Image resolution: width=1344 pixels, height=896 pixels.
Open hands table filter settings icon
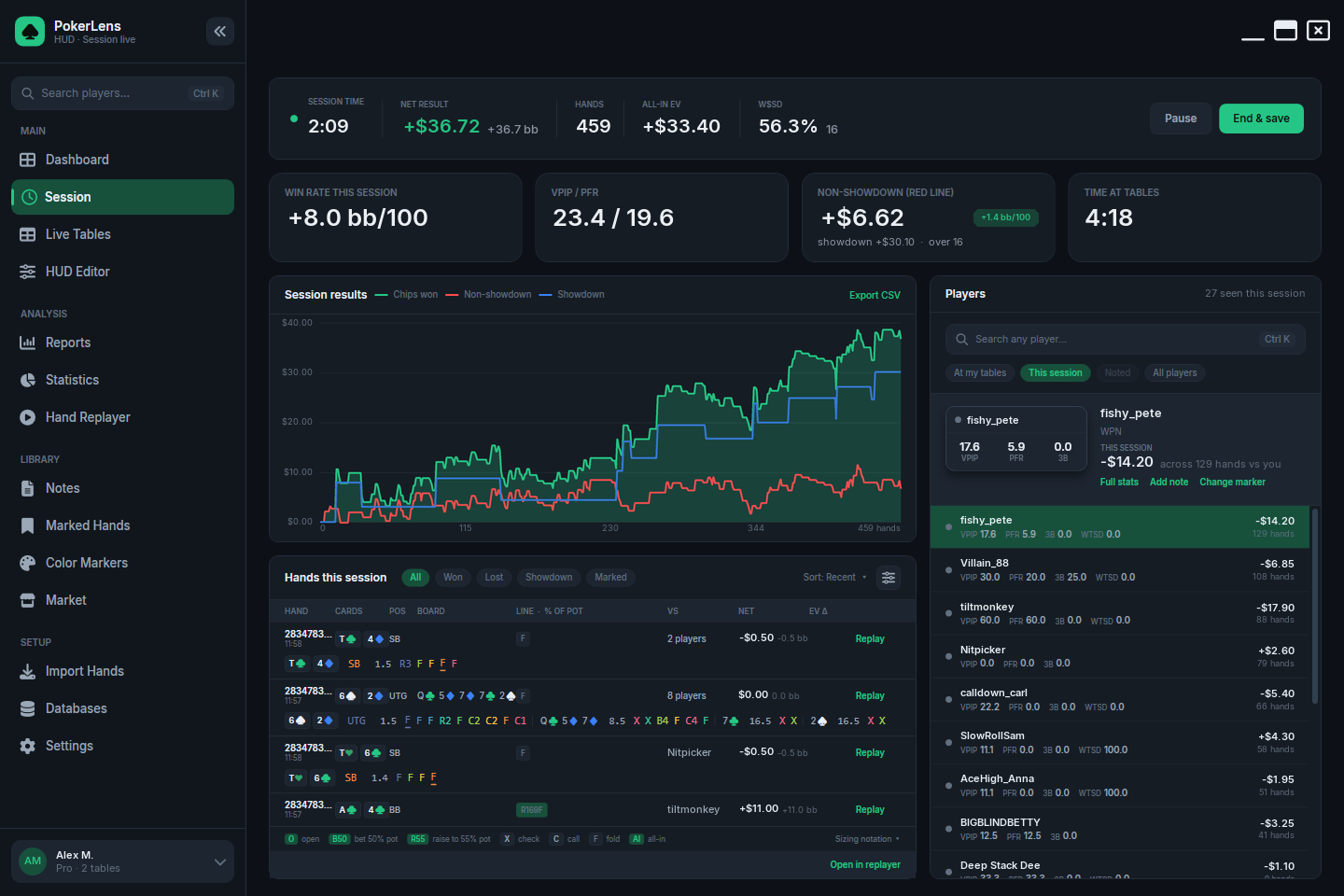(x=889, y=578)
